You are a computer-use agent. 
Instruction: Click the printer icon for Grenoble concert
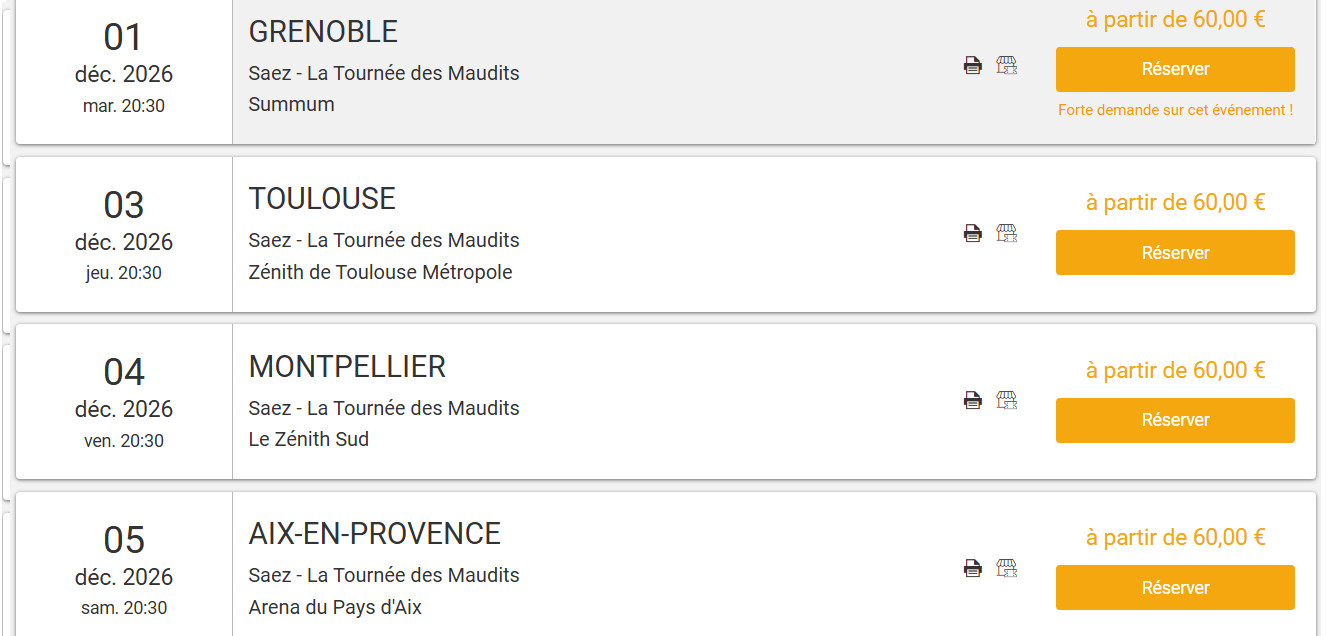(x=972, y=66)
